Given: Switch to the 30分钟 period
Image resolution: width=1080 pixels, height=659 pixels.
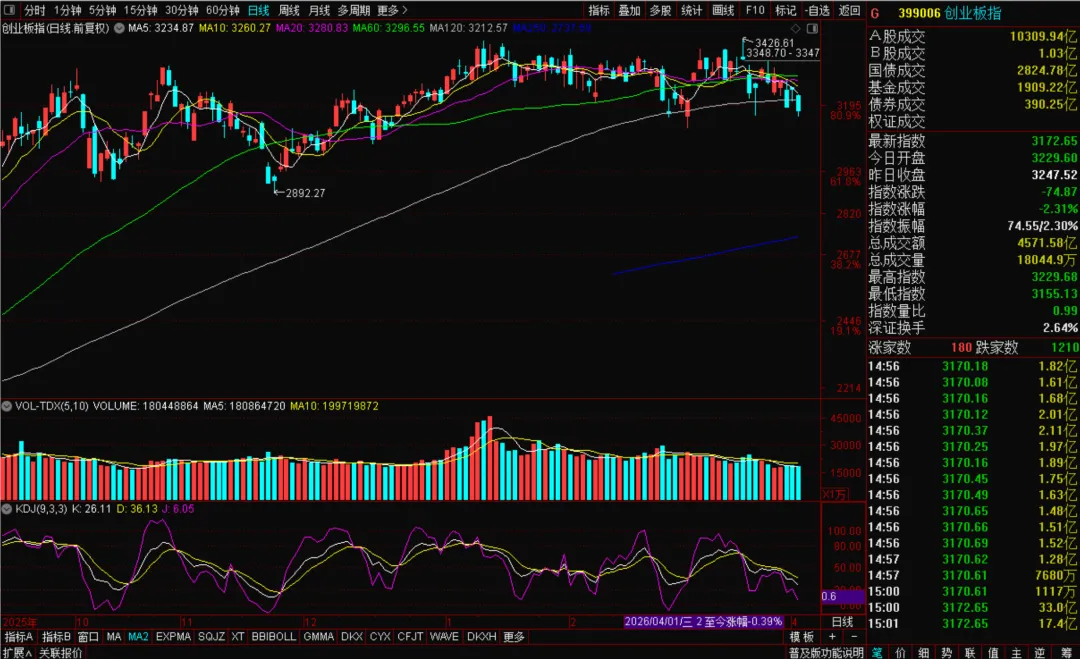Looking at the screenshot, I should pos(182,10).
